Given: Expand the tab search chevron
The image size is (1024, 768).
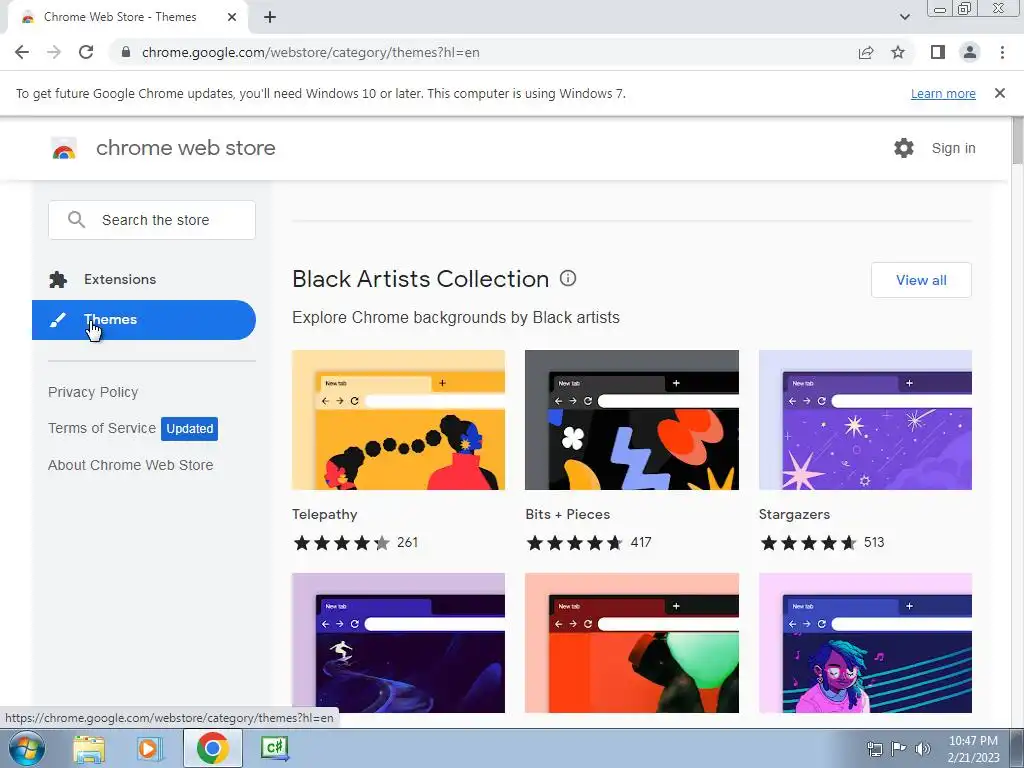Looking at the screenshot, I should (904, 17).
